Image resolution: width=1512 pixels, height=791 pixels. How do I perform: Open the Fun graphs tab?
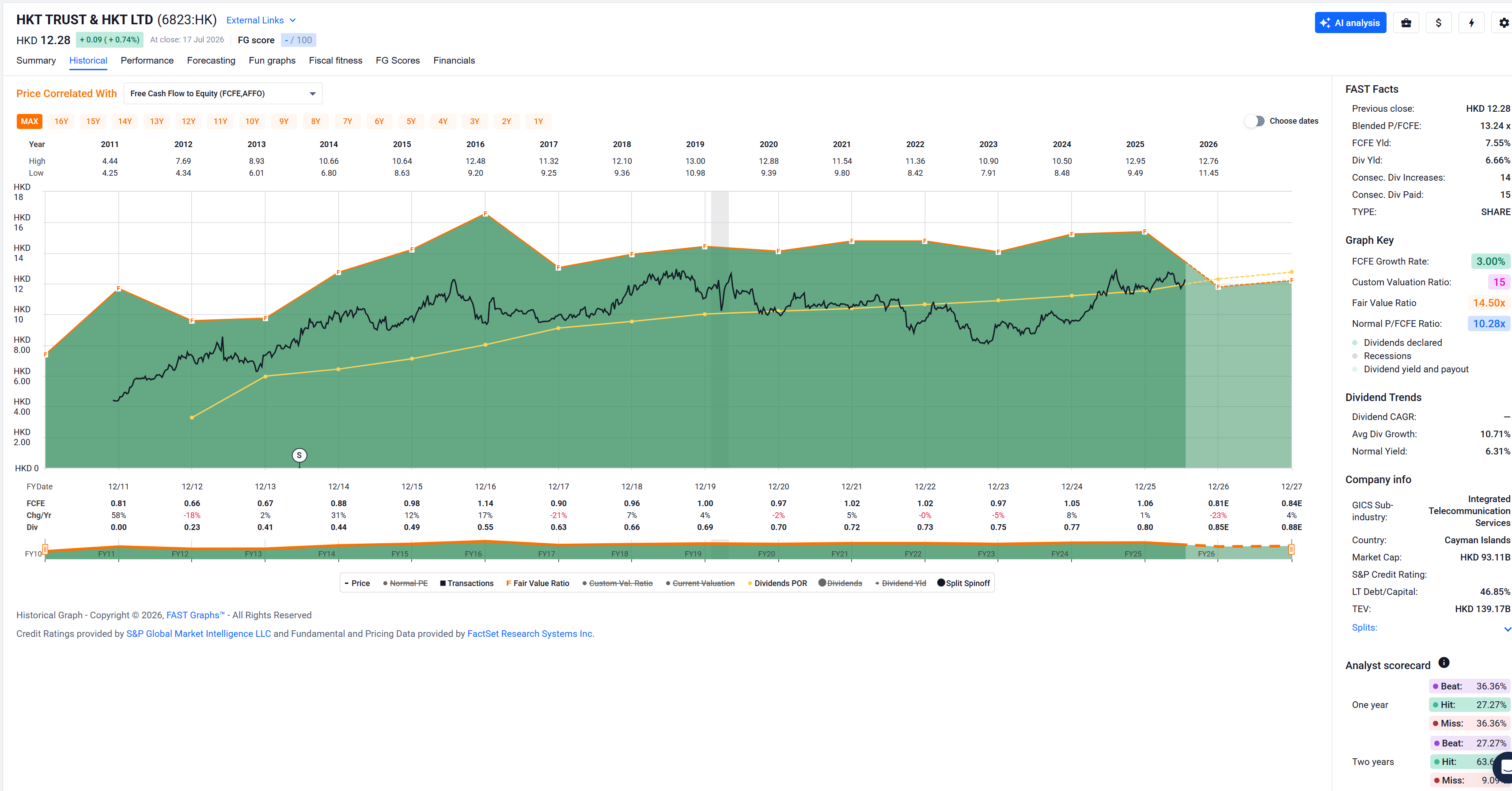pos(273,61)
